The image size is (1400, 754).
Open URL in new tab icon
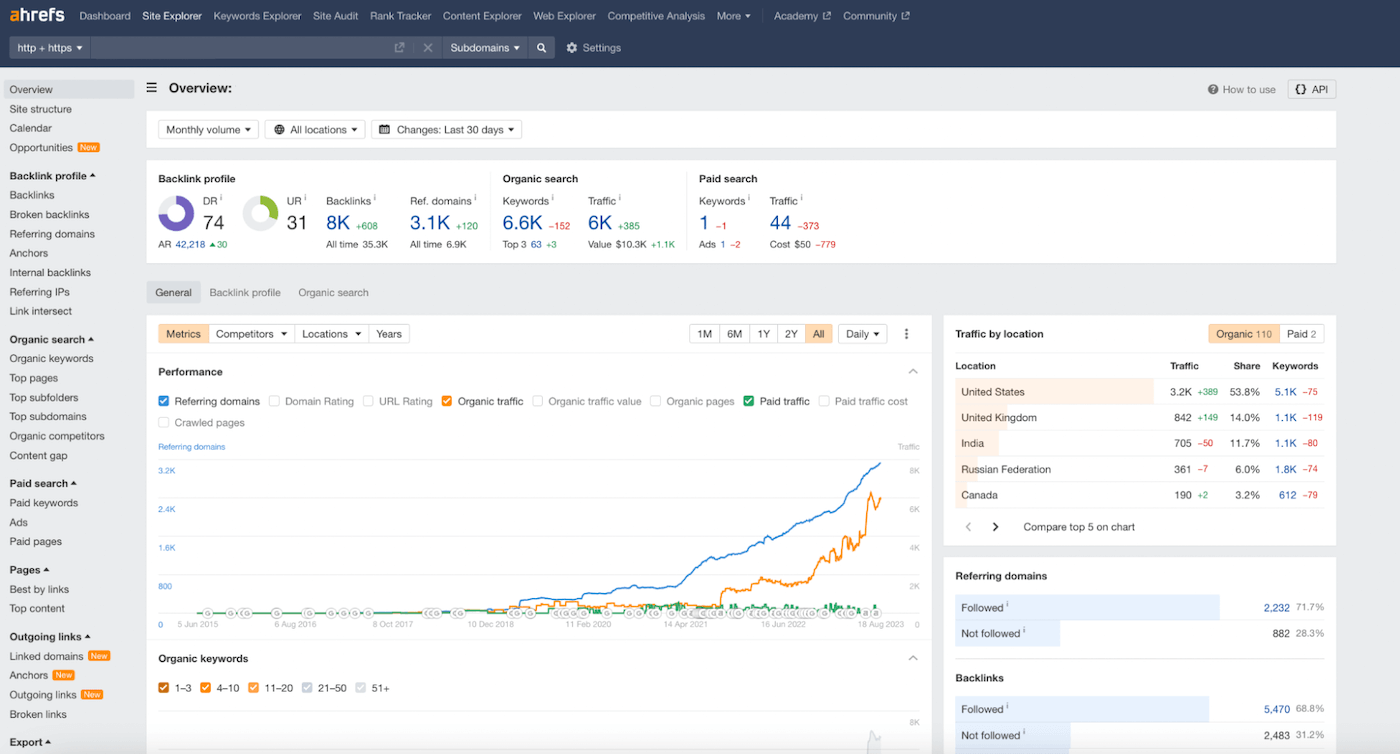(x=399, y=48)
